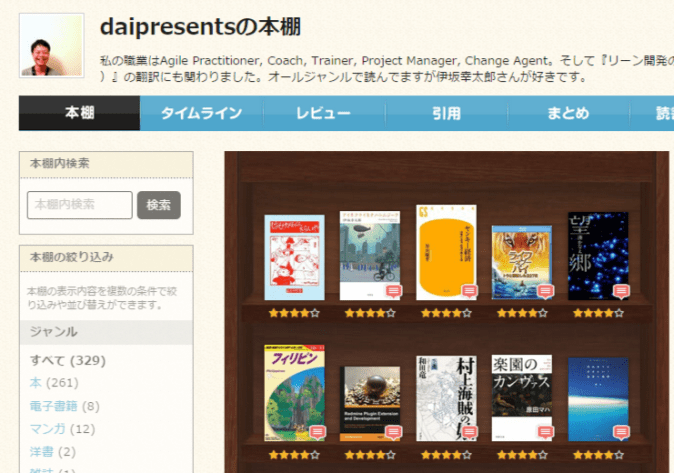Click review bubble on Redmine Plugin book

(x=393, y=432)
